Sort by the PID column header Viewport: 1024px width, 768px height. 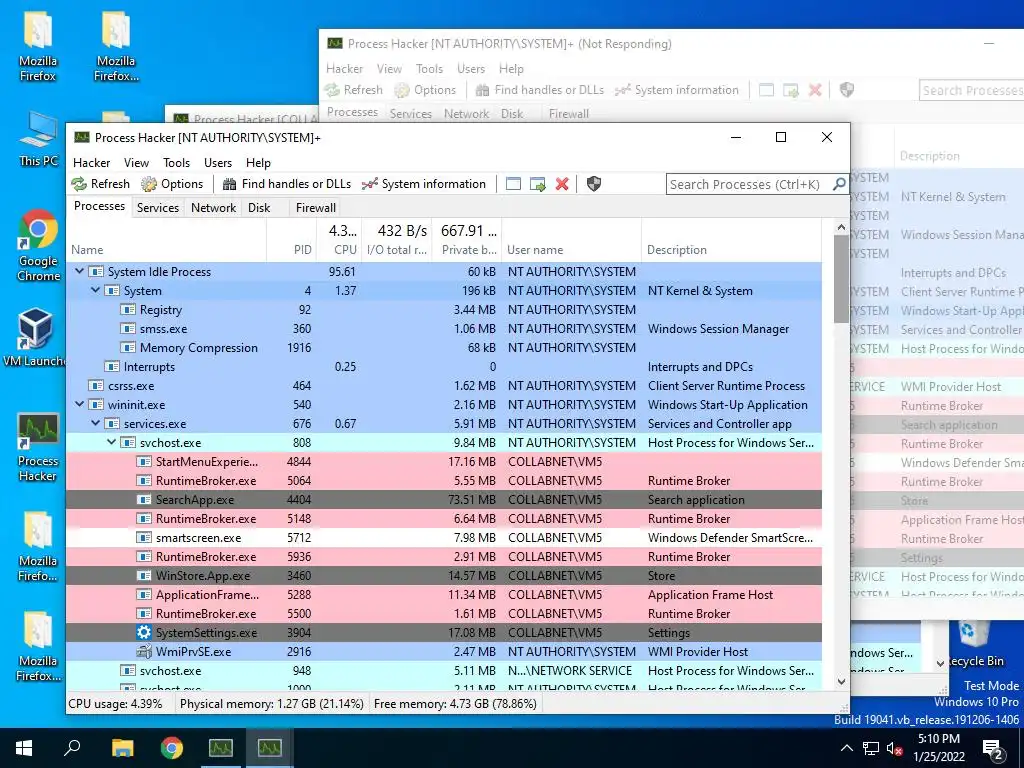tap(292, 249)
